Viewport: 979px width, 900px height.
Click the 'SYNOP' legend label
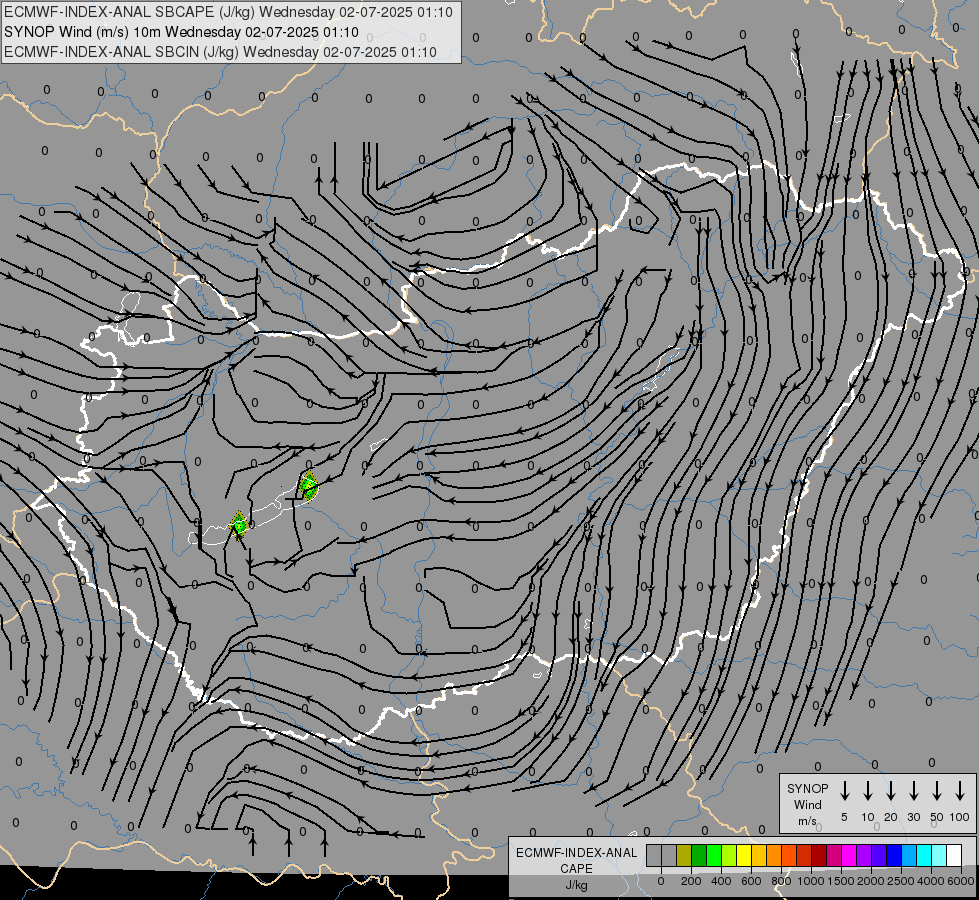807,789
